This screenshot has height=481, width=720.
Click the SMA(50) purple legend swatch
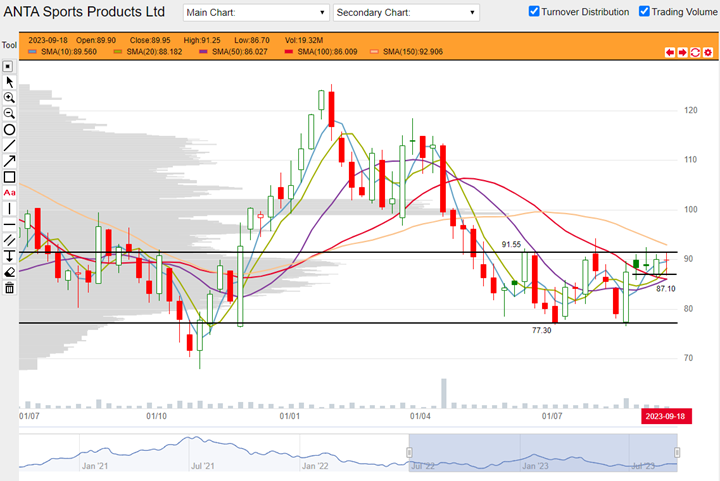tap(203, 52)
